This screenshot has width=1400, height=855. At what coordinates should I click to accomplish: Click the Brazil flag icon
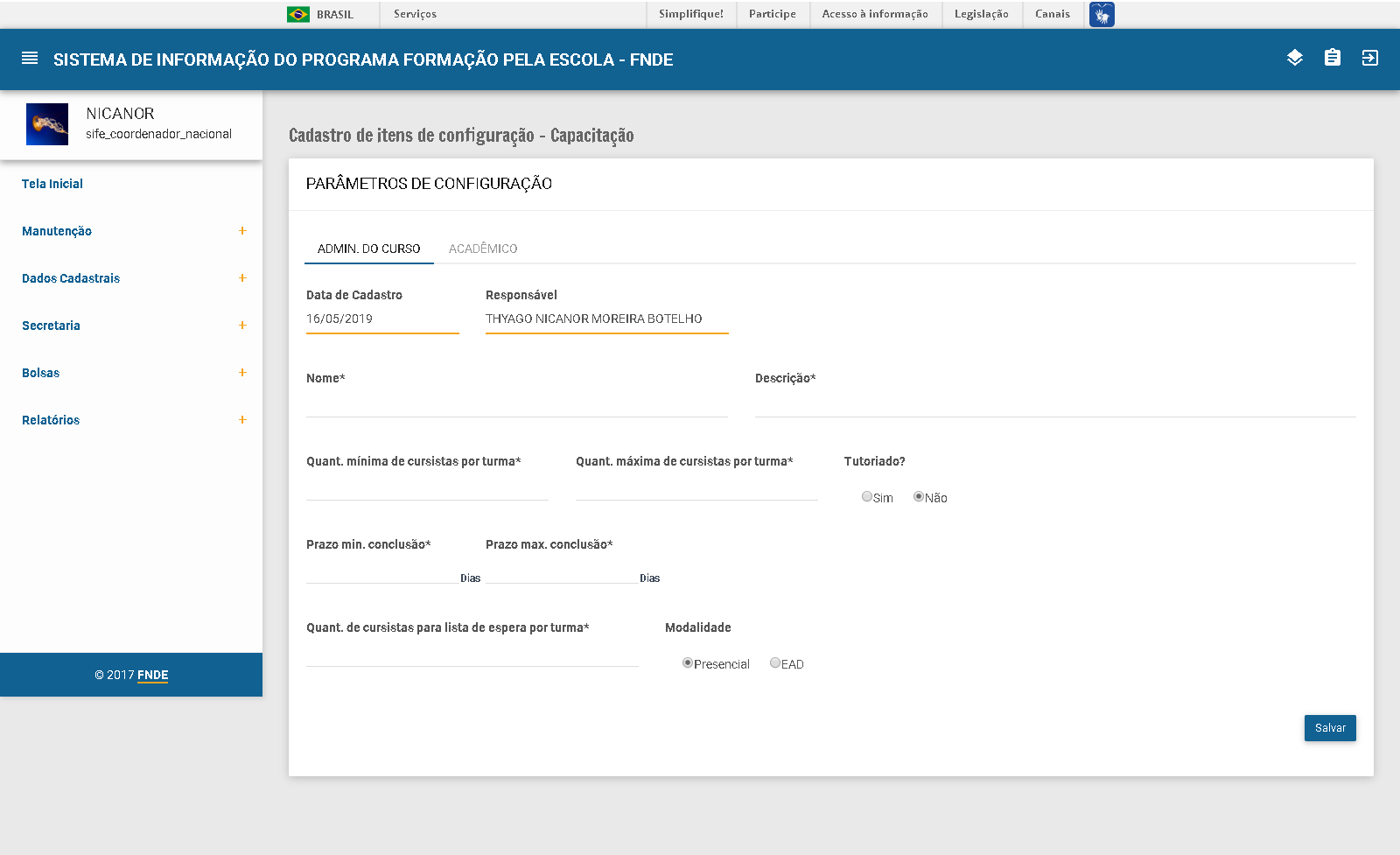tap(298, 14)
